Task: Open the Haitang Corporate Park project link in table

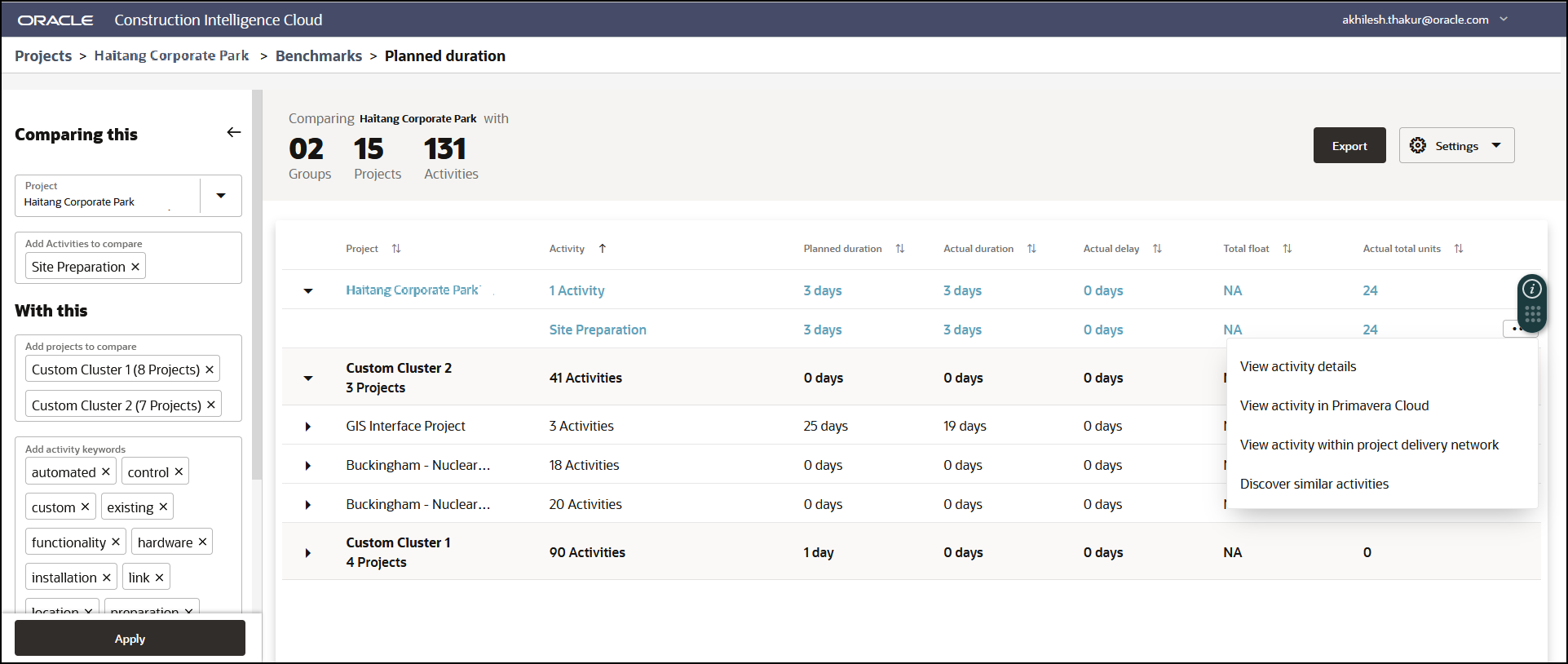Action: pos(413,290)
